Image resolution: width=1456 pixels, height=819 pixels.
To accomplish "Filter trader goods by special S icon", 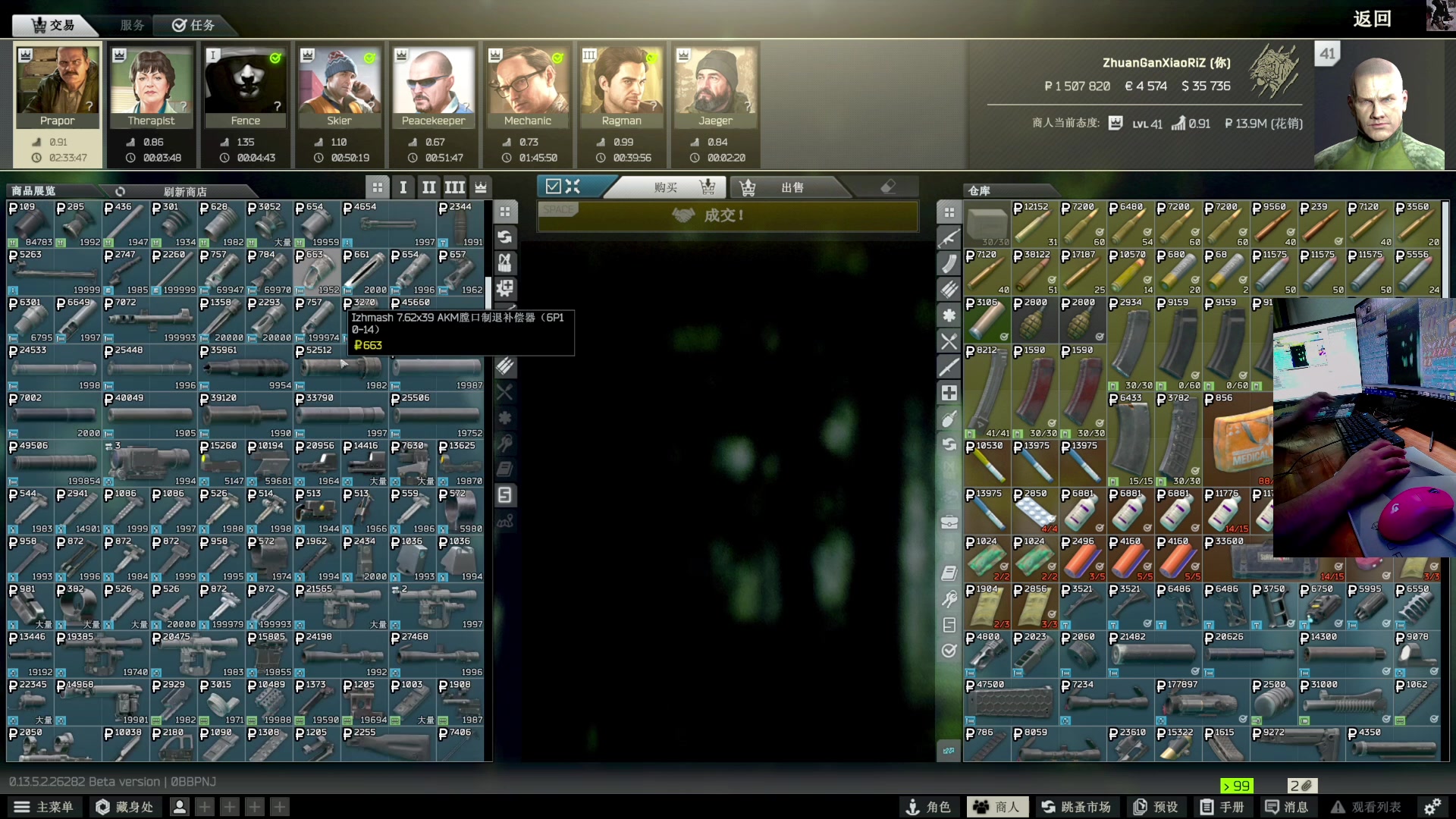I will (505, 495).
